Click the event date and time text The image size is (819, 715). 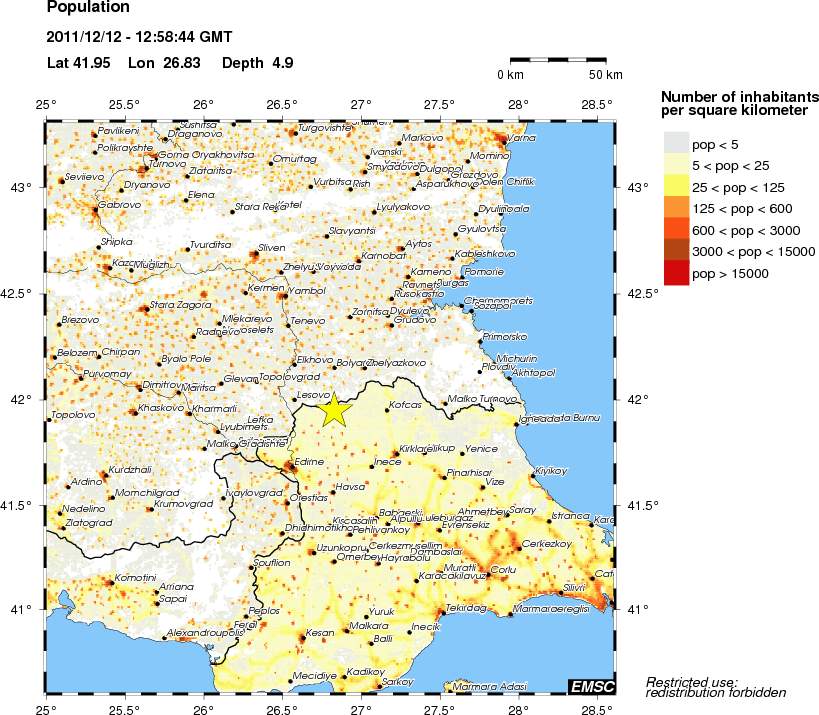[x=139, y=38]
